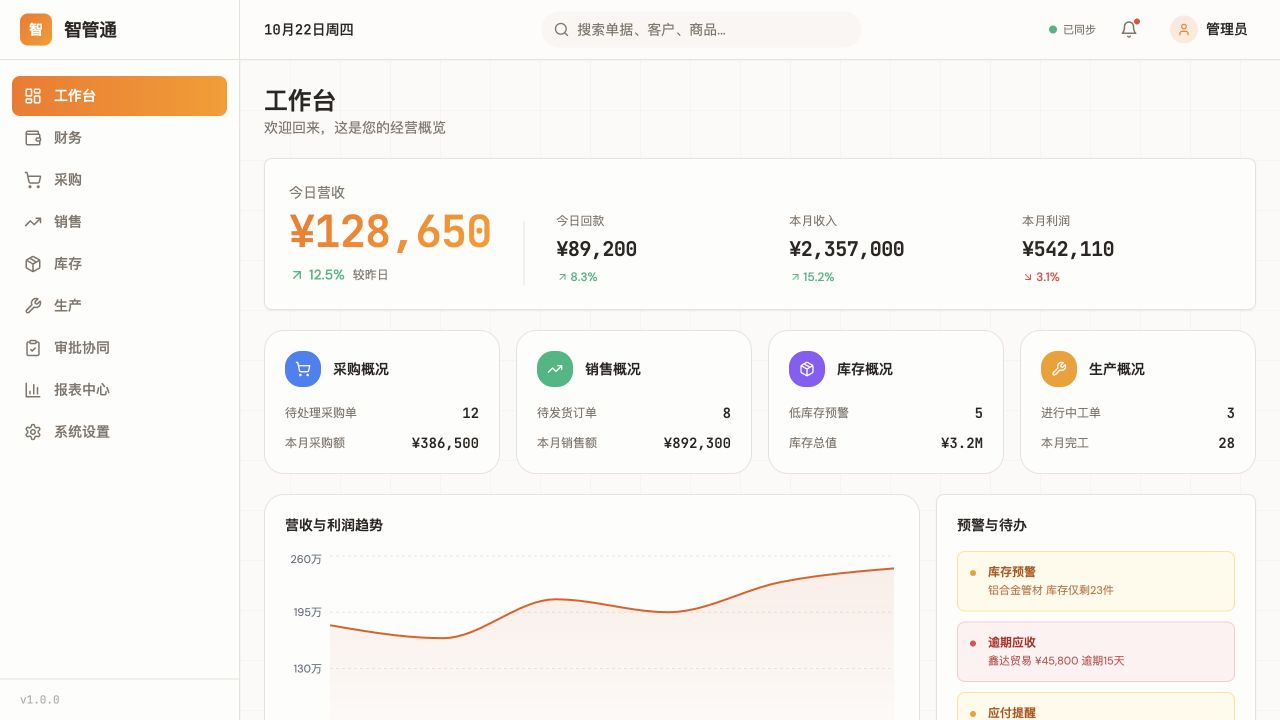
Task: Click the 待发货订单 row label
Action: [x=567, y=413]
